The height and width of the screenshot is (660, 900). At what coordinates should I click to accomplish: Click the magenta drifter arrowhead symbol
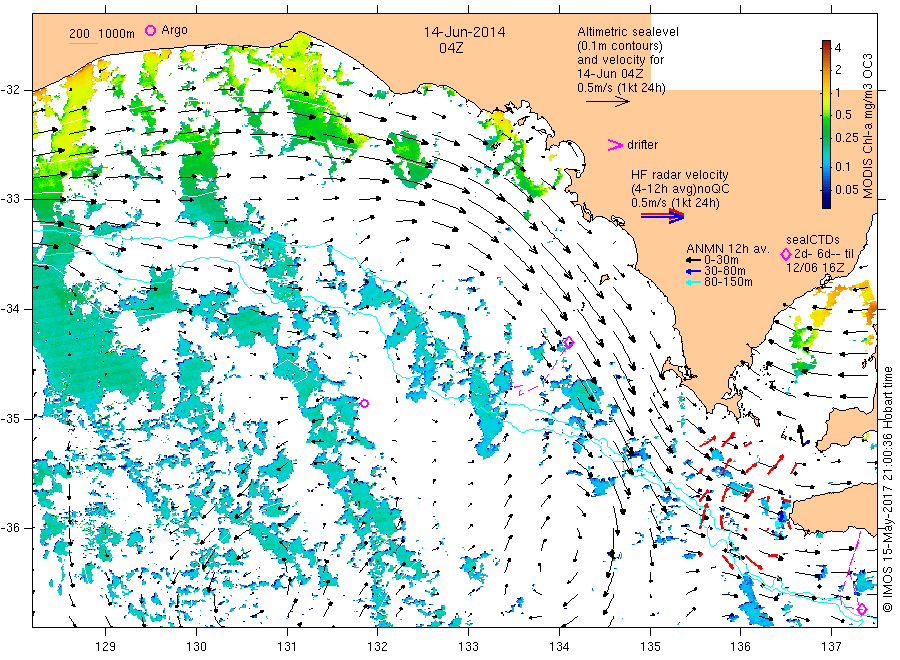[615, 145]
